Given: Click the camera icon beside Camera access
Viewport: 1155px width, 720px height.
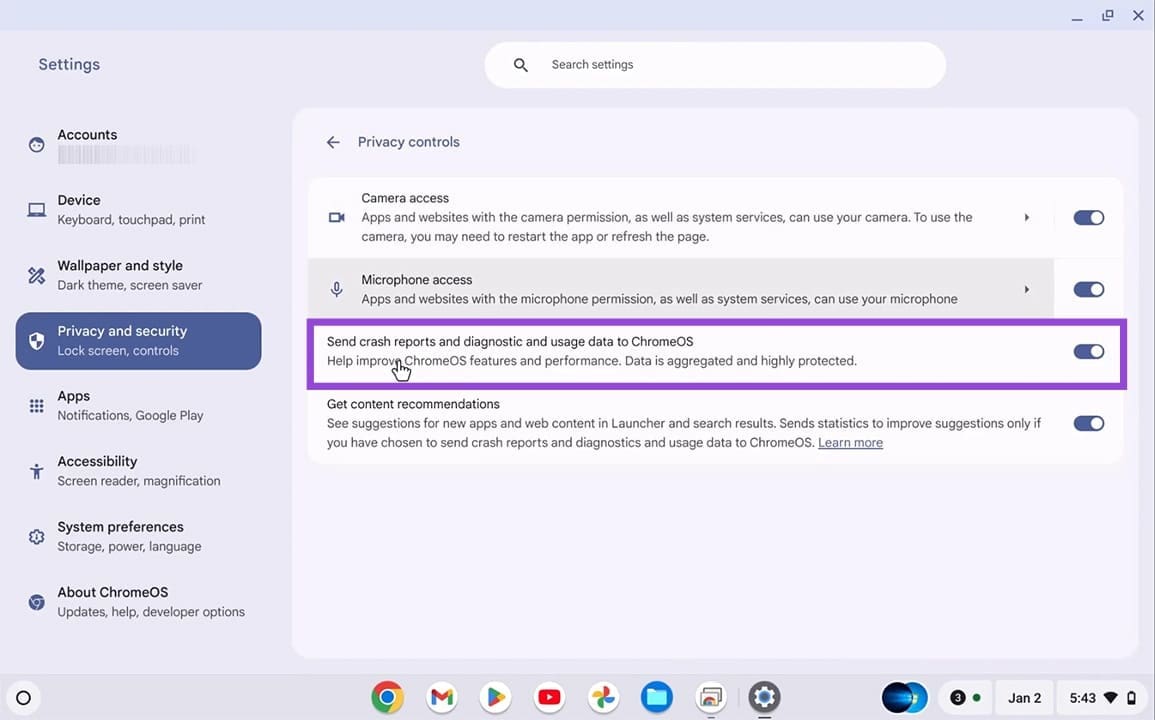Looking at the screenshot, I should [336, 217].
